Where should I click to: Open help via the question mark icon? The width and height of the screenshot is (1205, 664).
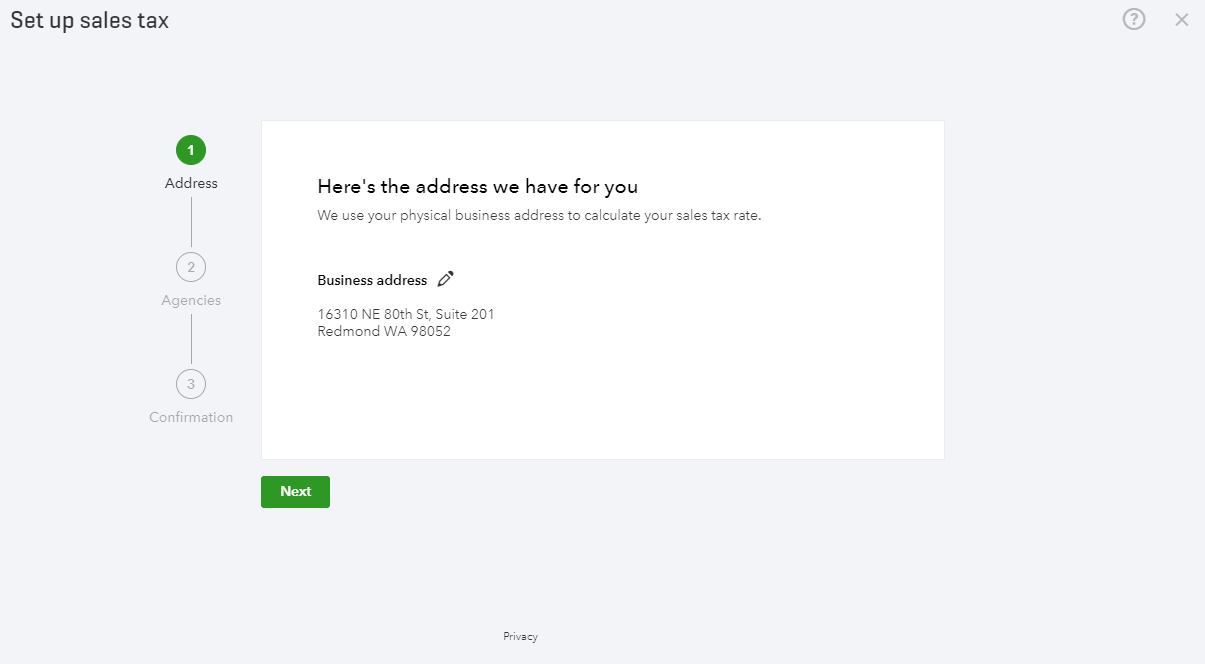coord(1133,19)
